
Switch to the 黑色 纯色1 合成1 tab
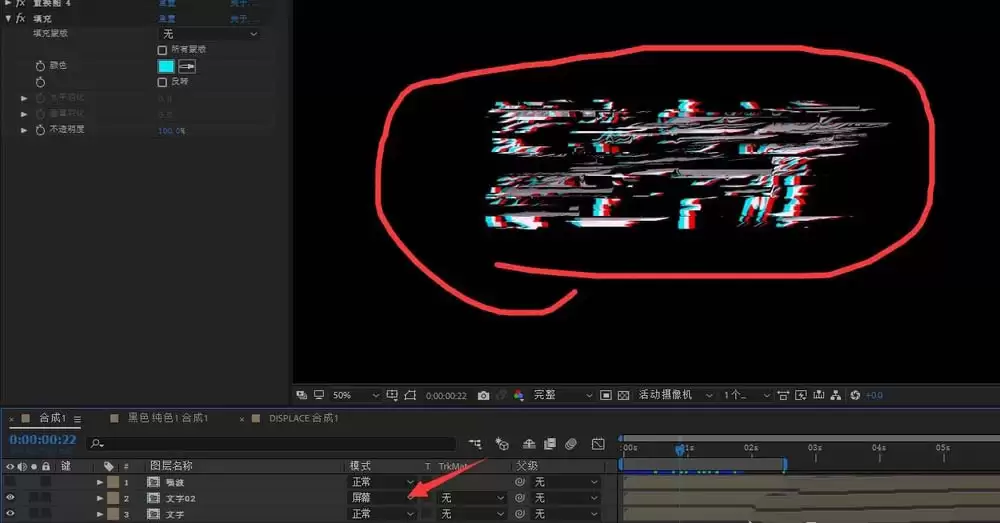(x=168, y=418)
